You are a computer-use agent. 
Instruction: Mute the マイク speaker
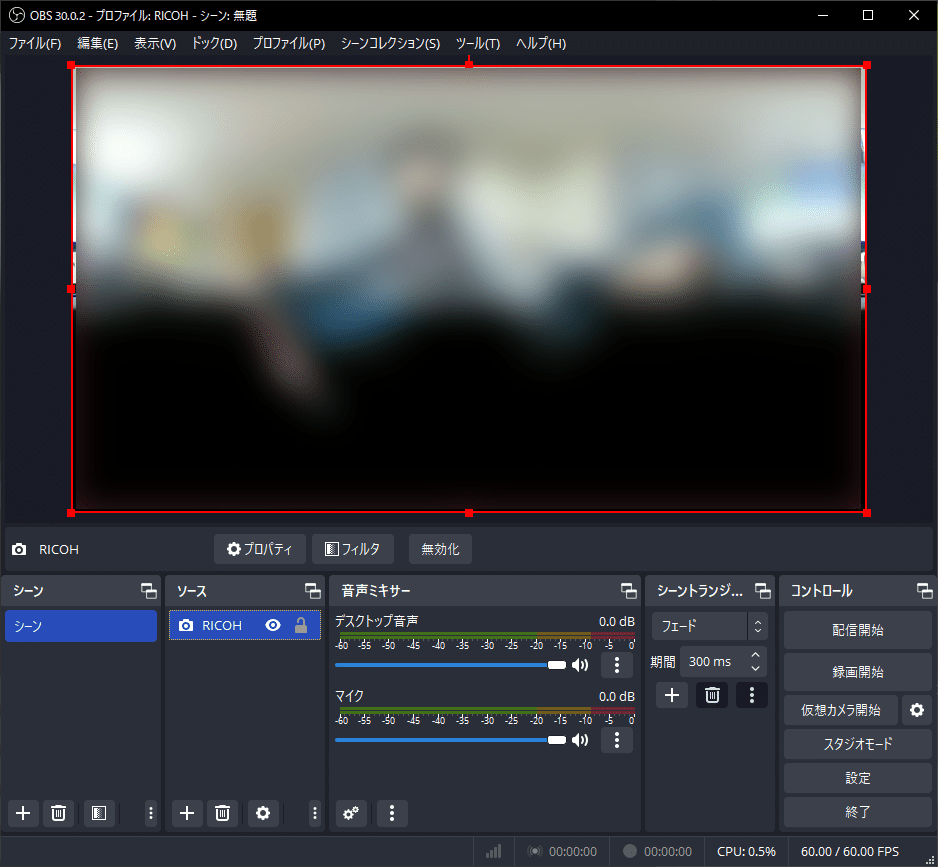(x=580, y=740)
